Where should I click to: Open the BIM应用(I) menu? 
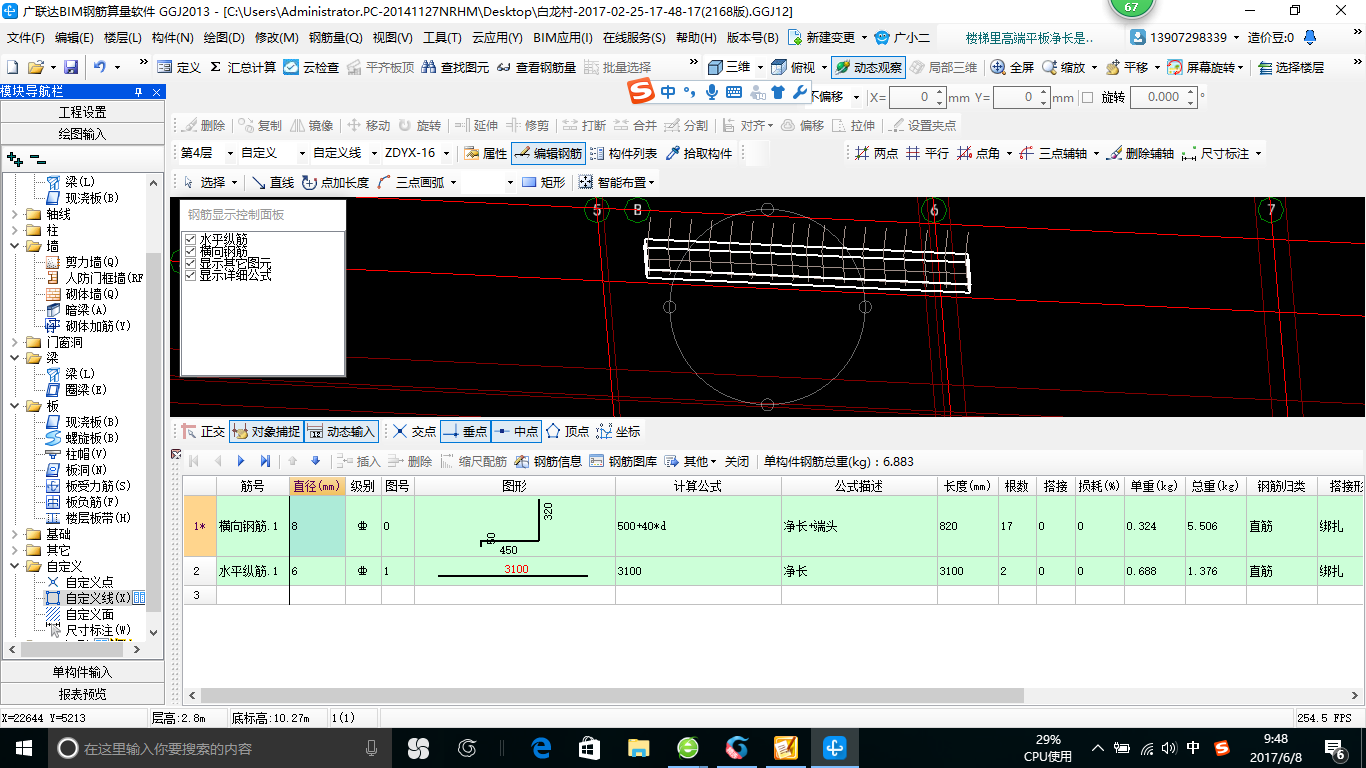pos(563,38)
